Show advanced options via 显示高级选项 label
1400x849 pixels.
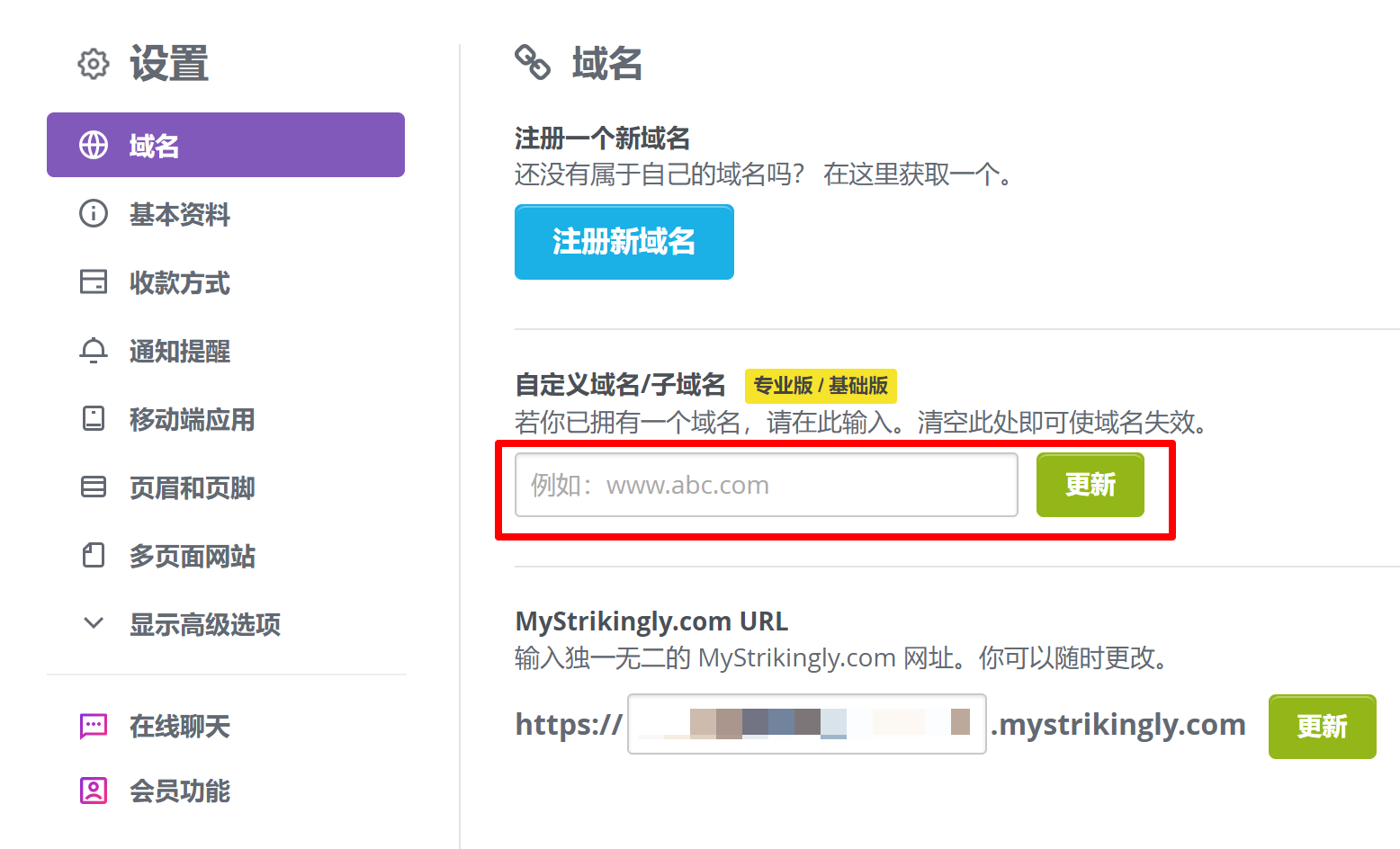tap(205, 623)
